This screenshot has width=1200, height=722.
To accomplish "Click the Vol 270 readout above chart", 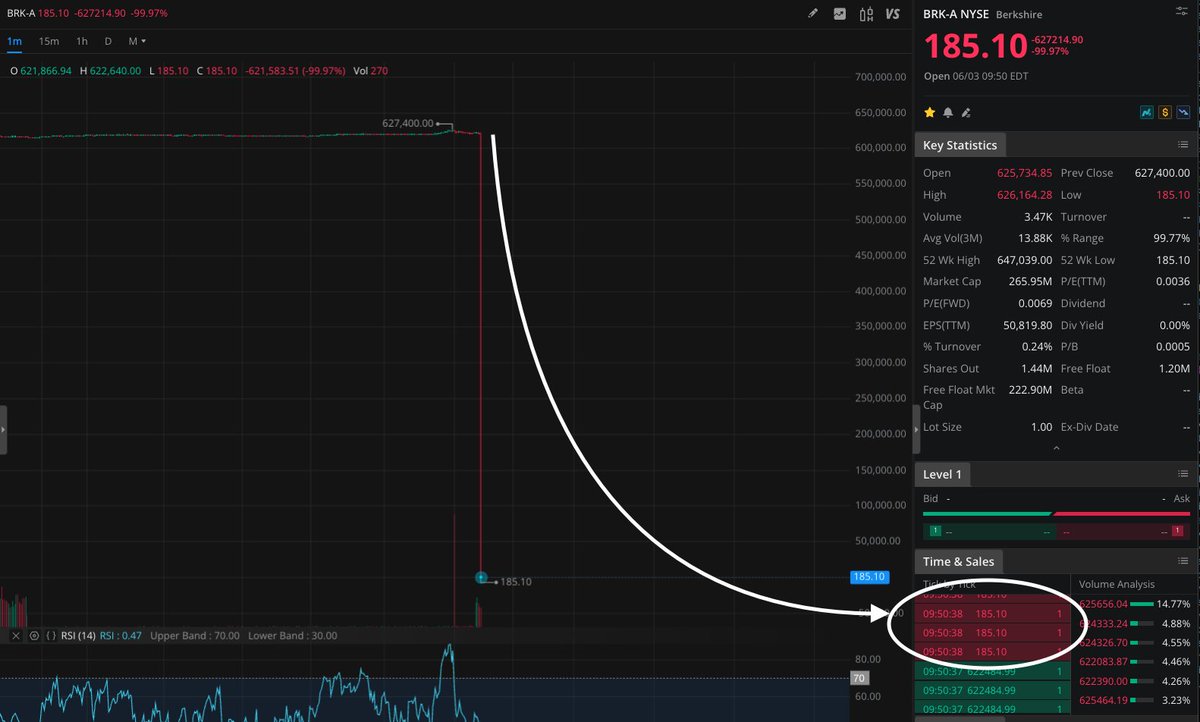I will pyautogui.click(x=370, y=71).
